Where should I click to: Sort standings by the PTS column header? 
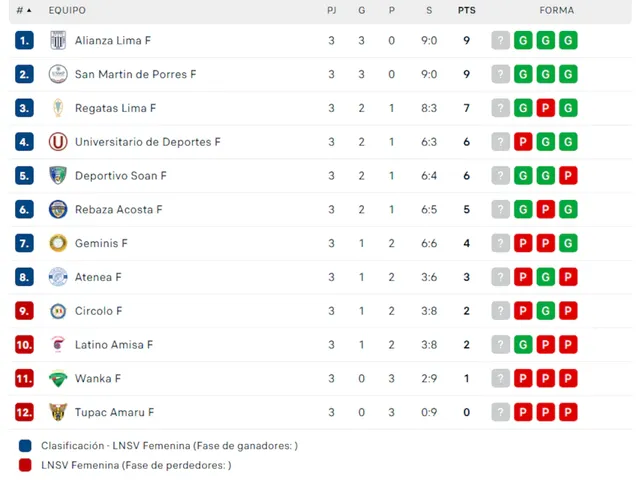click(x=467, y=11)
